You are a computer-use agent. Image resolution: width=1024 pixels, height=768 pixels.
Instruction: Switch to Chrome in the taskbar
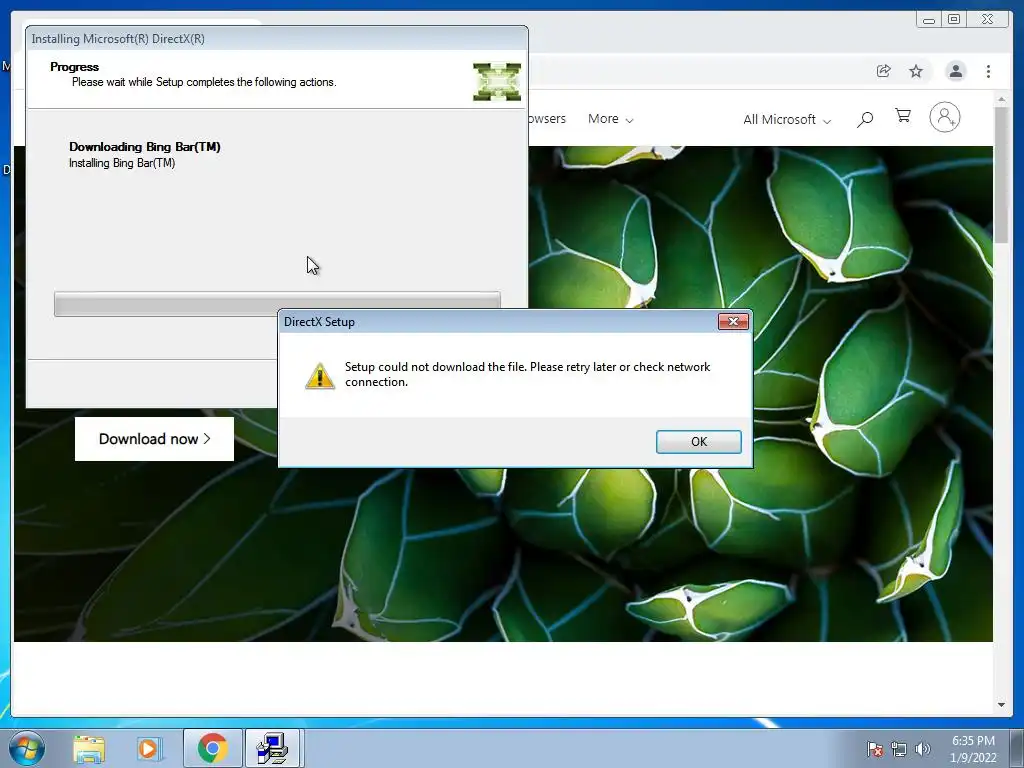tap(212, 748)
